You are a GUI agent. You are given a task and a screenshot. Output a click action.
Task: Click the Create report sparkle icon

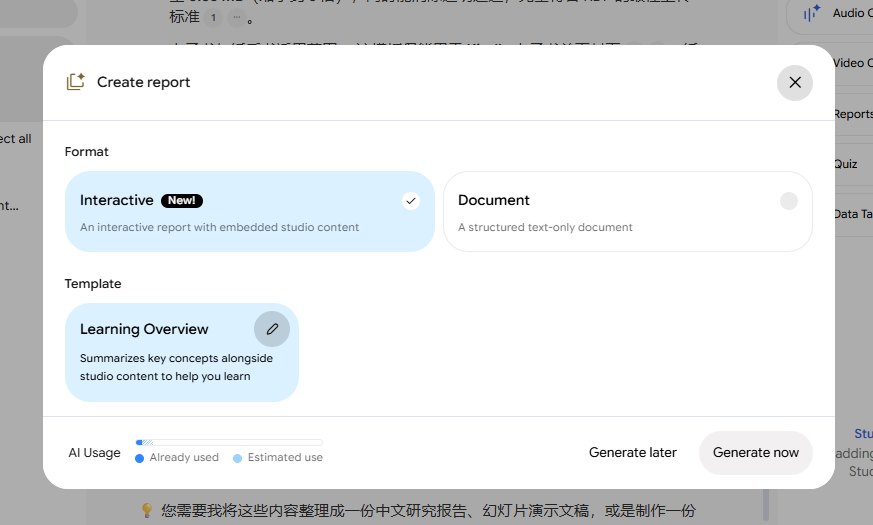click(x=75, y=82)
